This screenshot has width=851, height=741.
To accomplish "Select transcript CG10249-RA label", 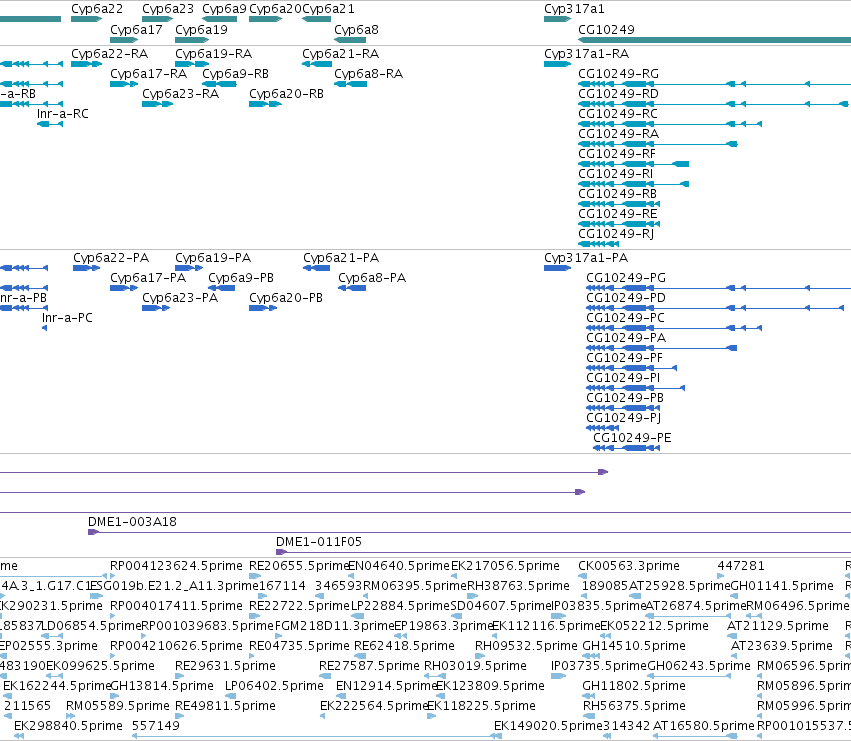I will point(618,134).
